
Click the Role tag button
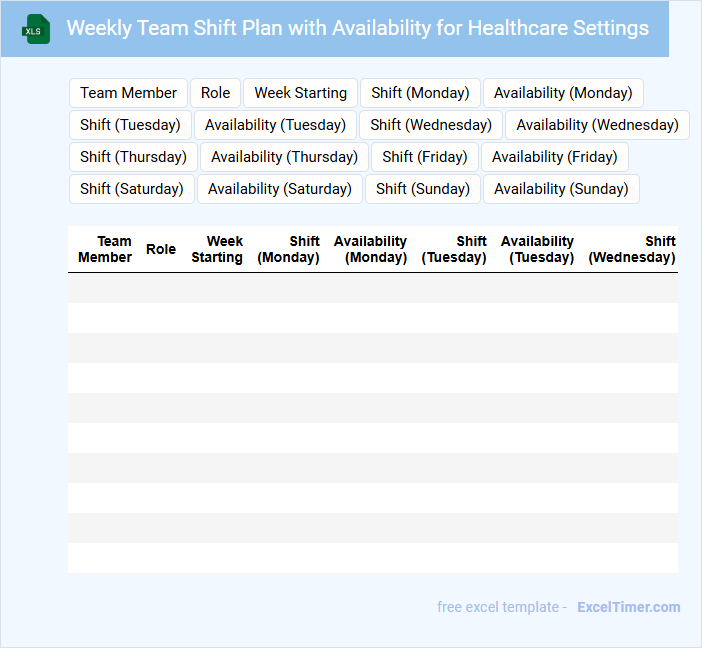215,93
